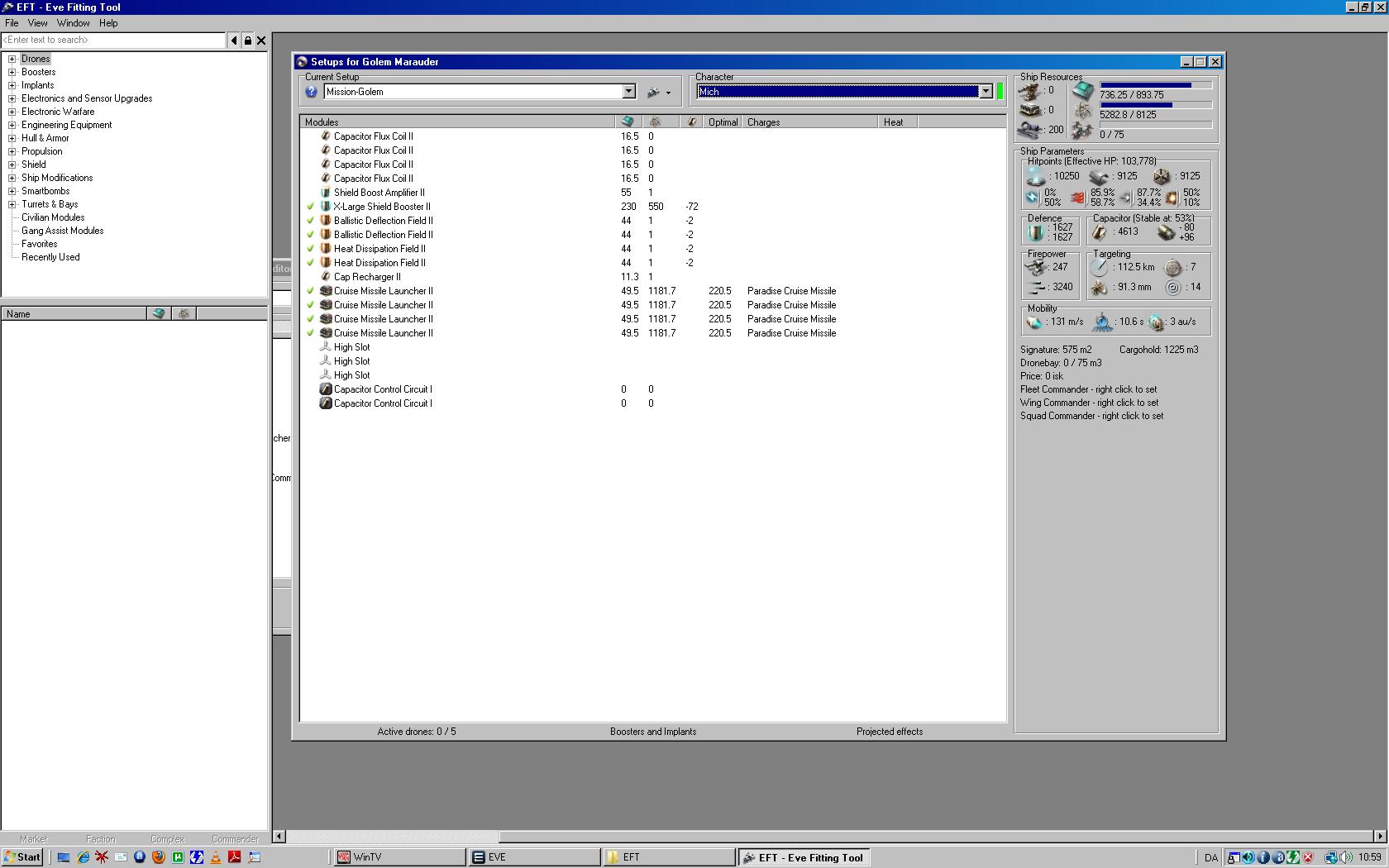Click the scan resolution icon showing 91.3 mm
Screen dimensions: 1389x868
pyautogui.click(x=1099, y=287)
